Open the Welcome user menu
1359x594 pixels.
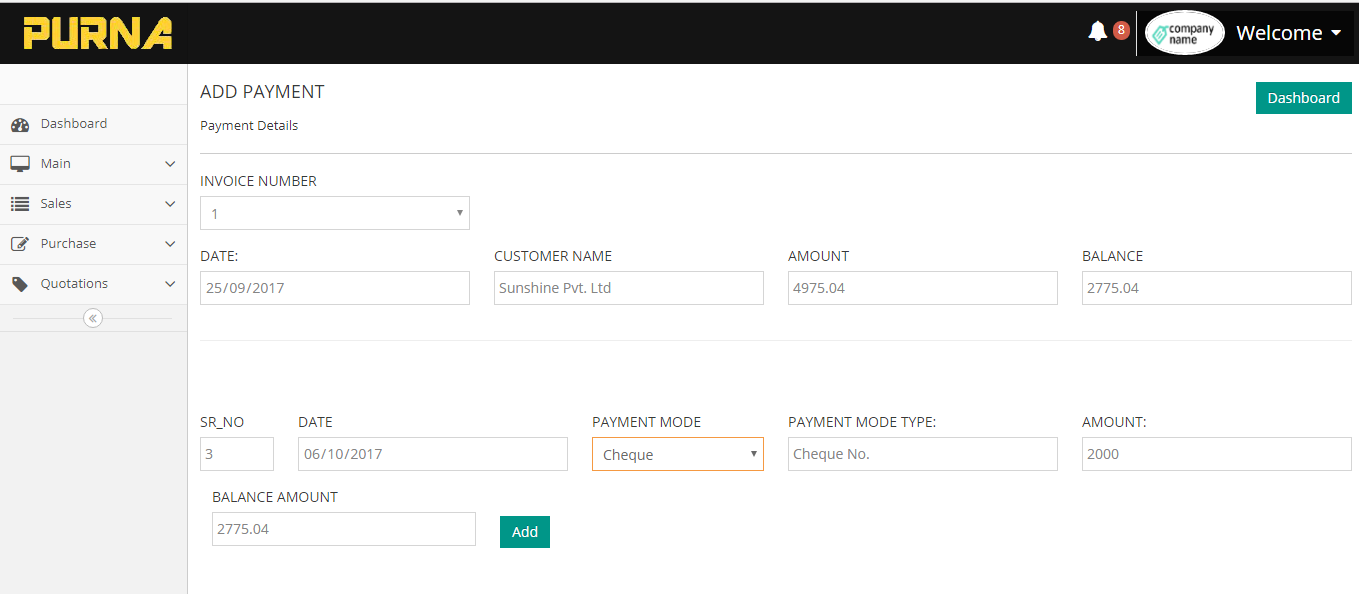pyautogui.click(x=1288, y=33)
